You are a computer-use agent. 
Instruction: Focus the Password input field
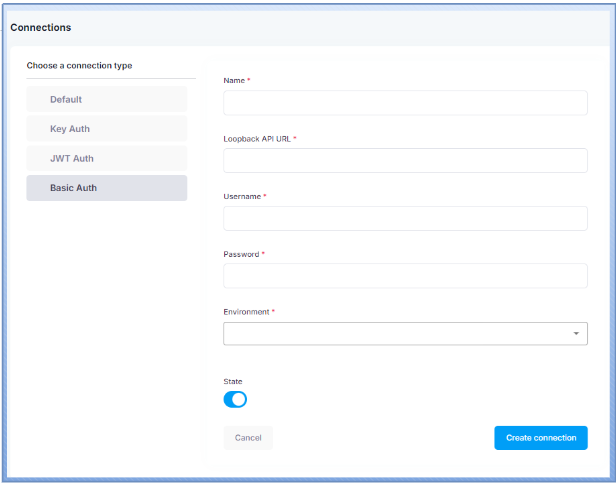pyautogui.click(x=405, y=276)
